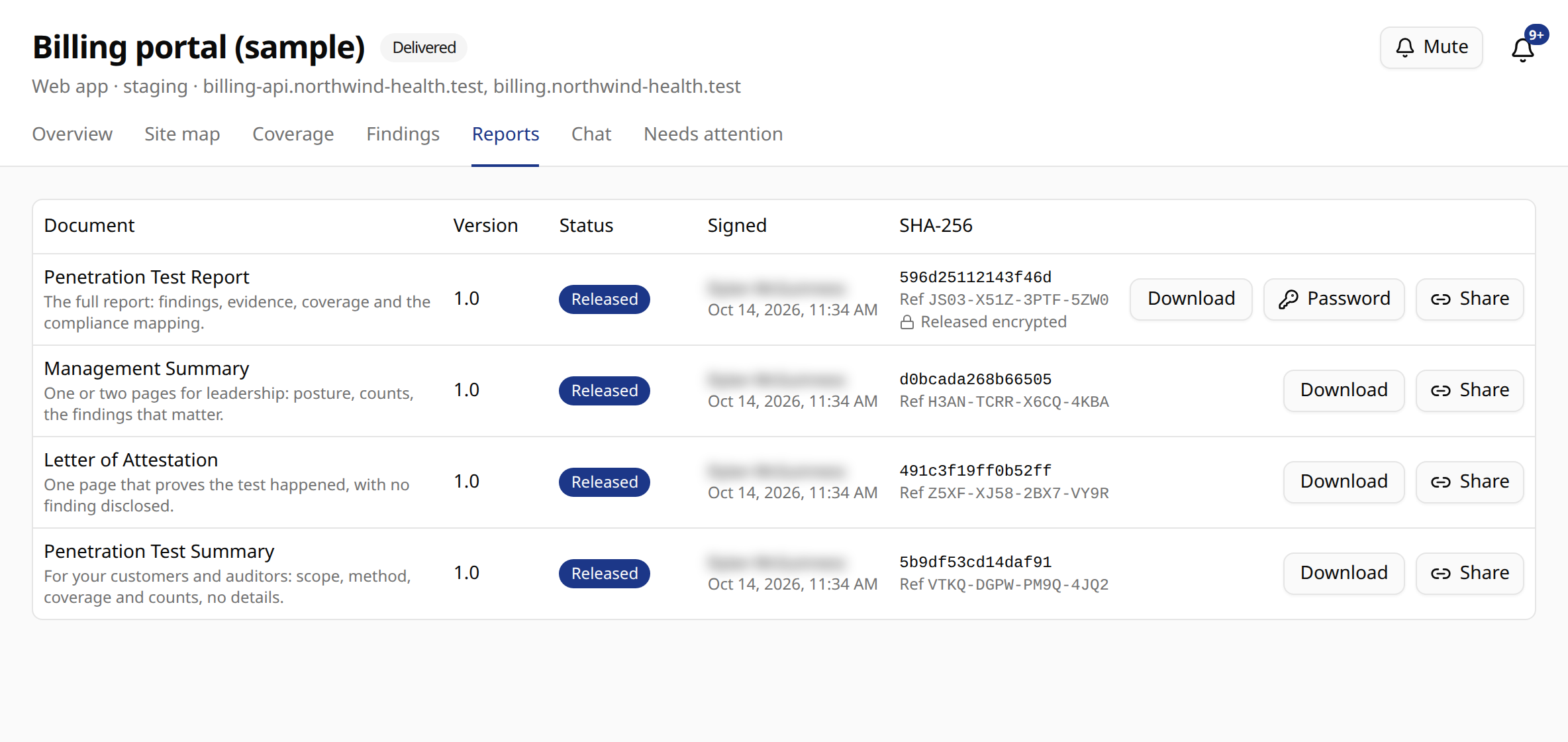Click Password for the Penetration Test Report
The height and width of the screenshot is (742, 1568).
1334,299
